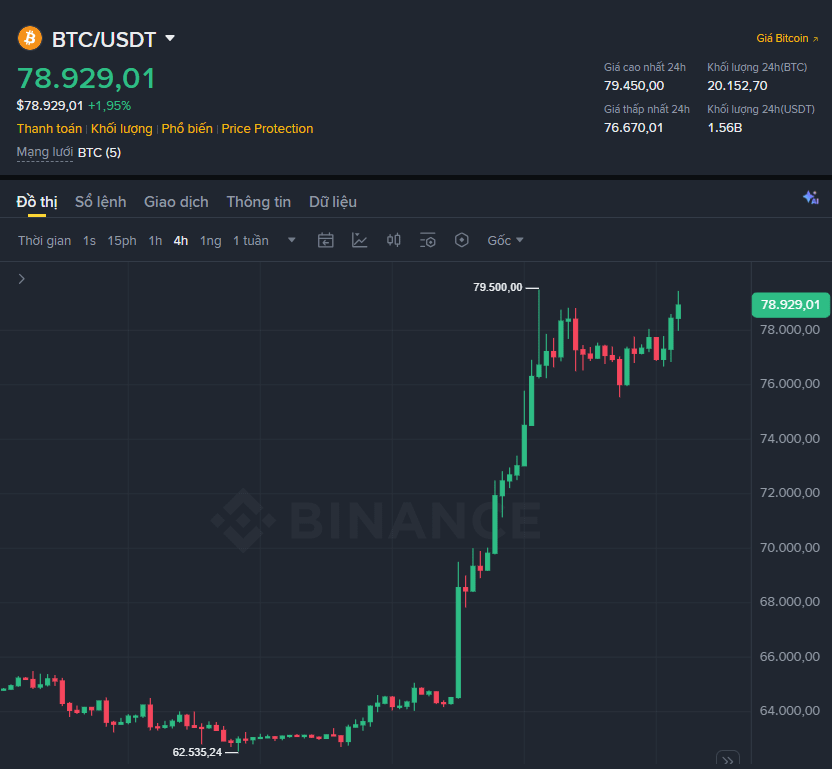The image size is (832, 769).
Task: Jump to latest candle double-arrow button
Action: click(x=727, y=760)
